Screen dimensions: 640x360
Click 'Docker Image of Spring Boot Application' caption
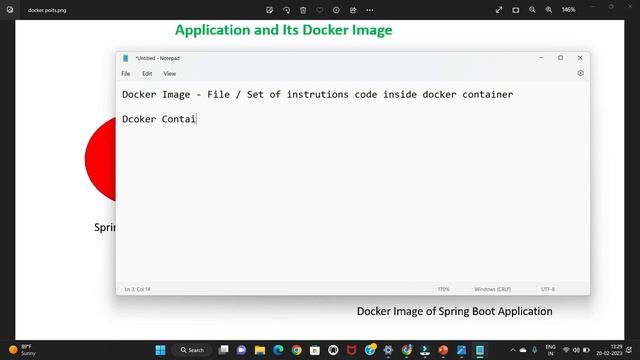click(x=454, y=311)
